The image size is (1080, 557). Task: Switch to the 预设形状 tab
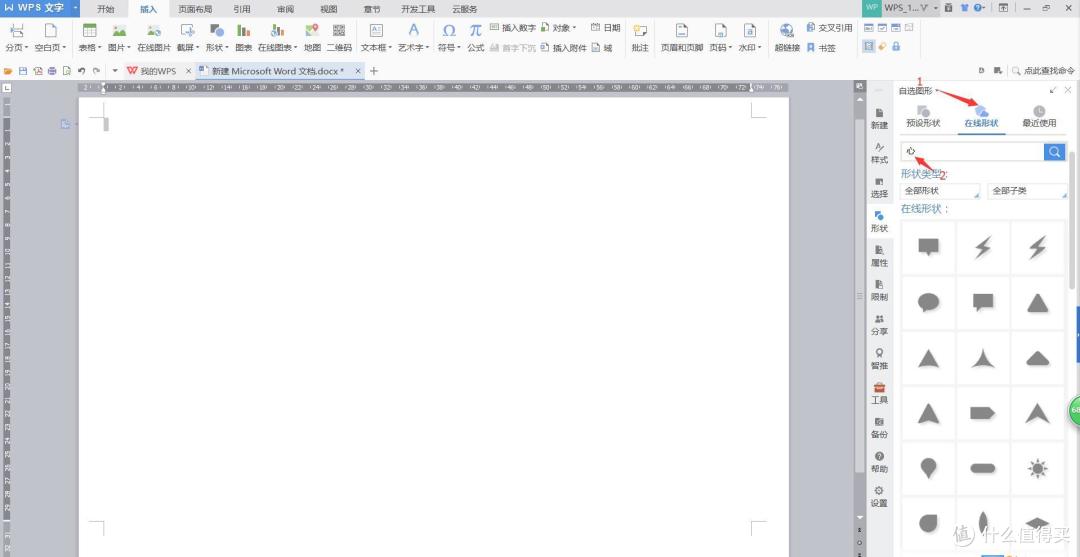pos(923,117)
